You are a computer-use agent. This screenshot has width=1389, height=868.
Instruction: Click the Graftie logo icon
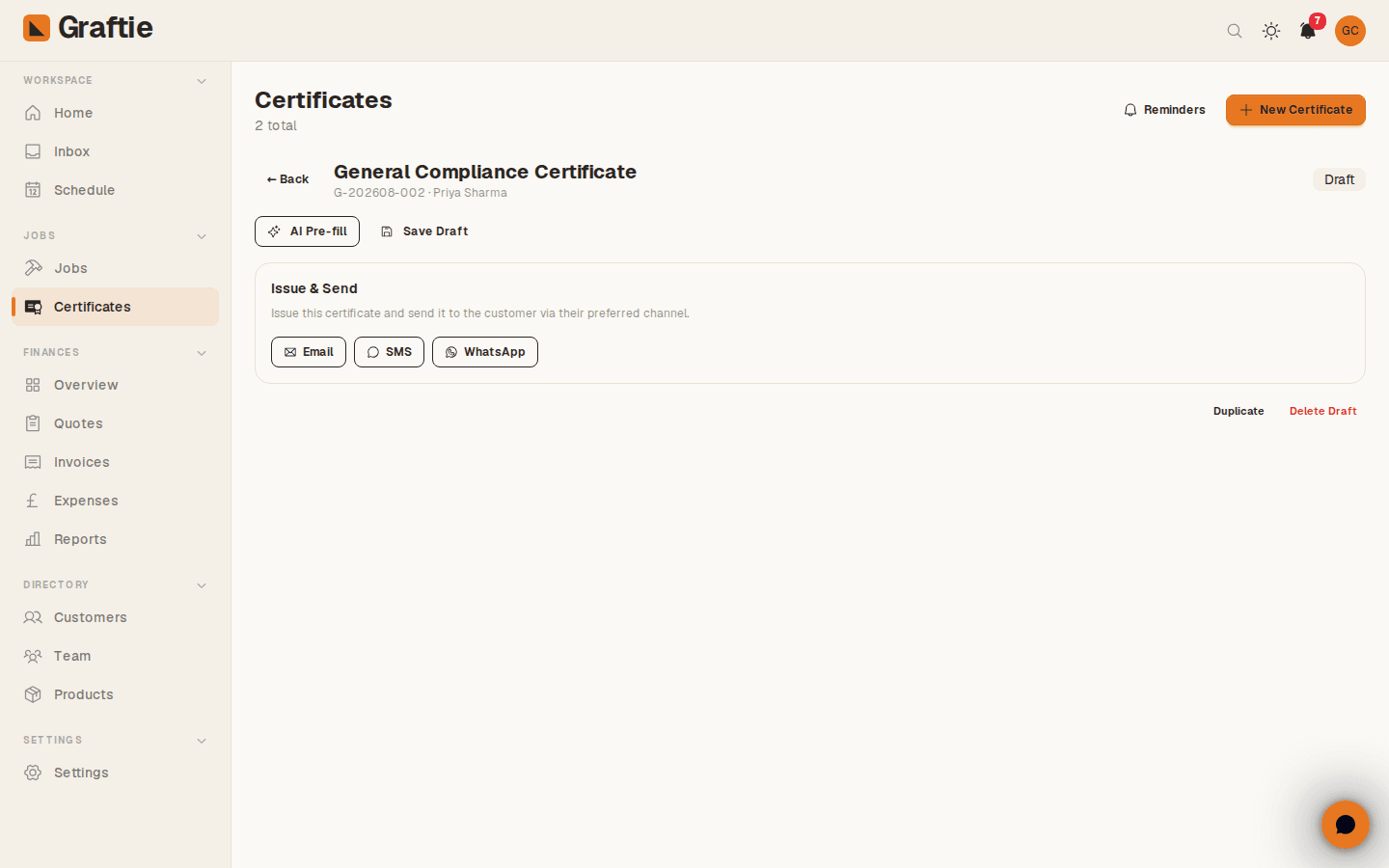click(37, 28)
